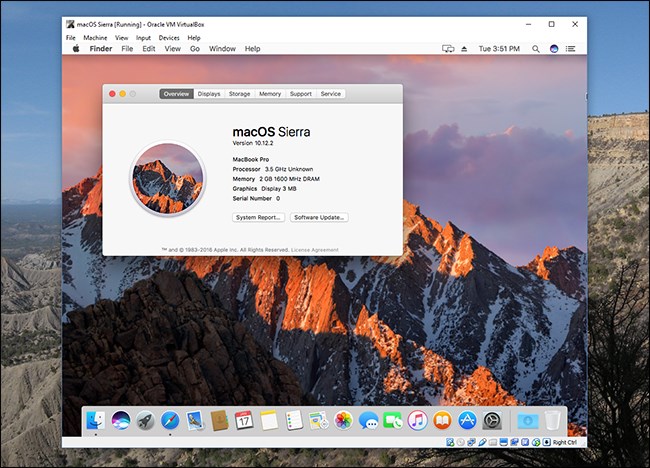The height and width of the screenshot is (468, 650).
Task: Open Finder from the Dock
Action: tap(96, 420)
